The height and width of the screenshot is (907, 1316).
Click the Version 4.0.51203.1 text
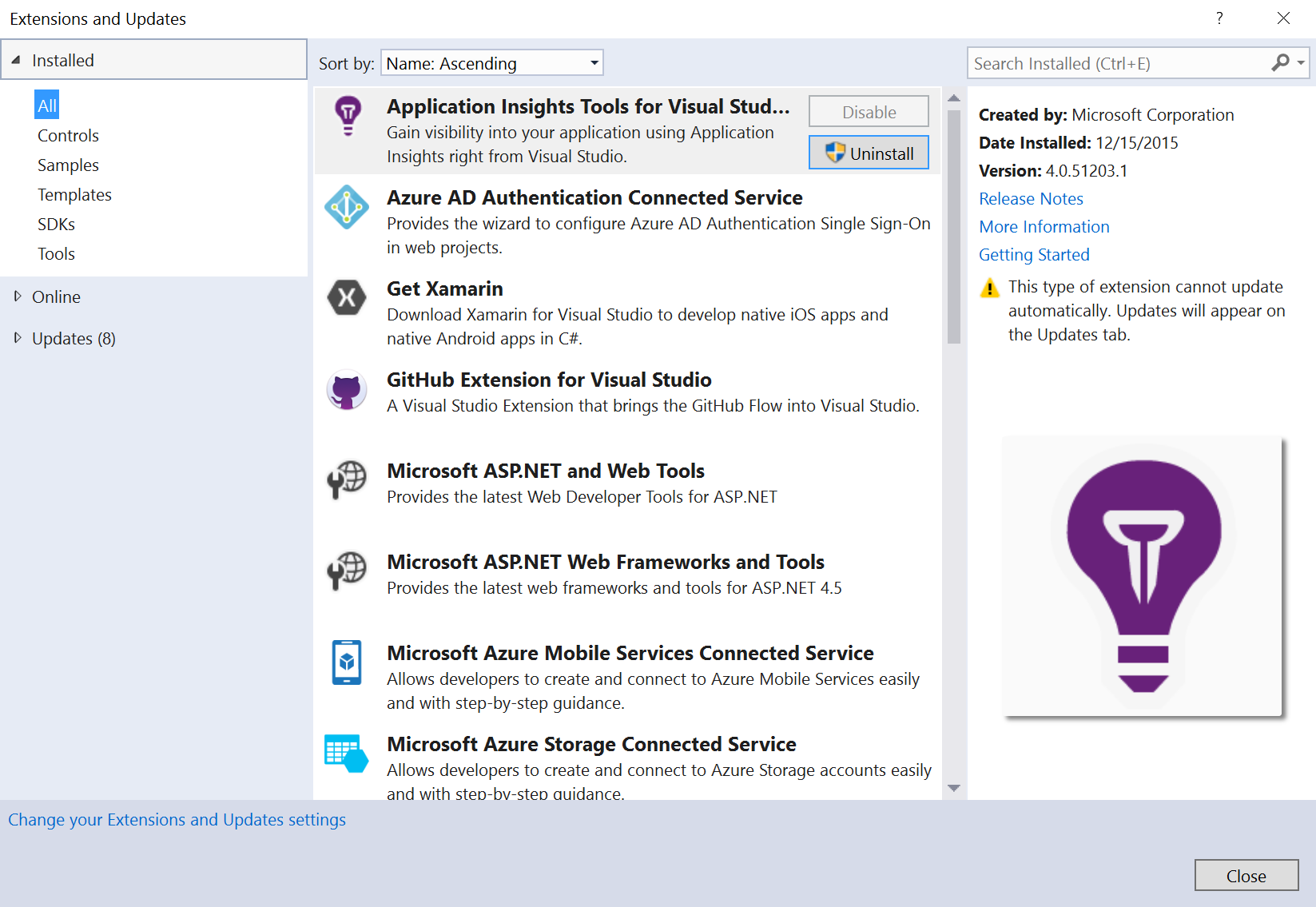pyautogui.click(x=1053, y=170)
